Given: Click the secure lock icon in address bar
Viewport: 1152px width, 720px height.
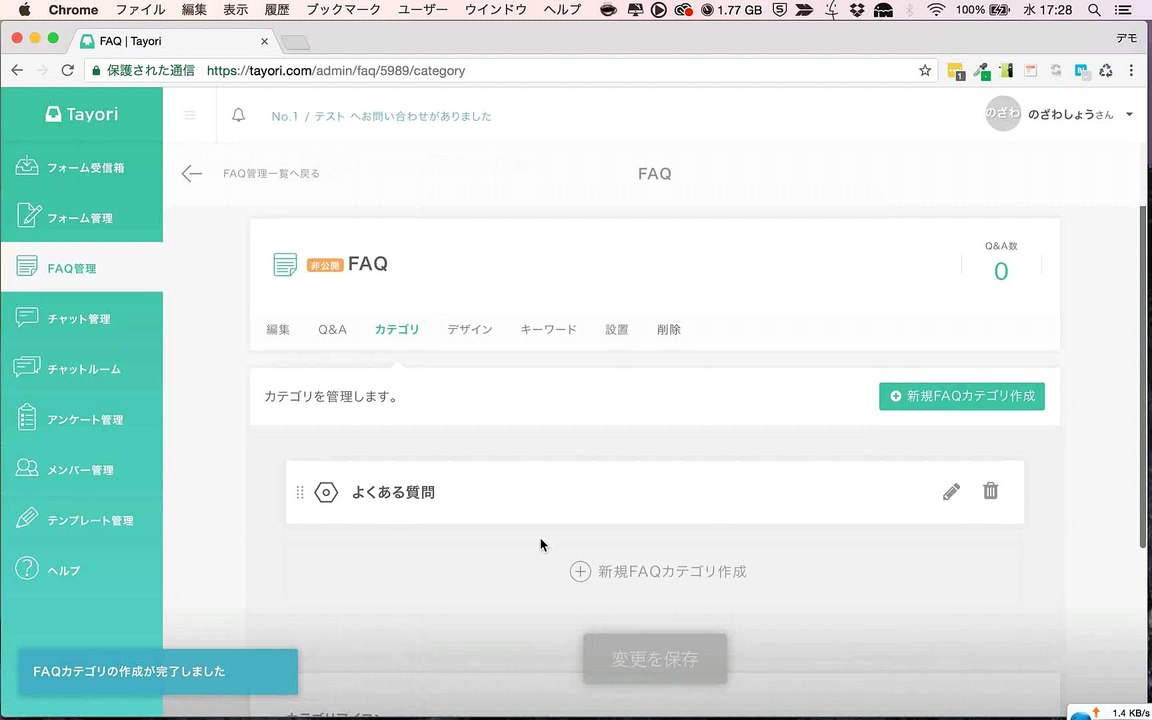Looking at the screenshot, I should coord(96,71).
